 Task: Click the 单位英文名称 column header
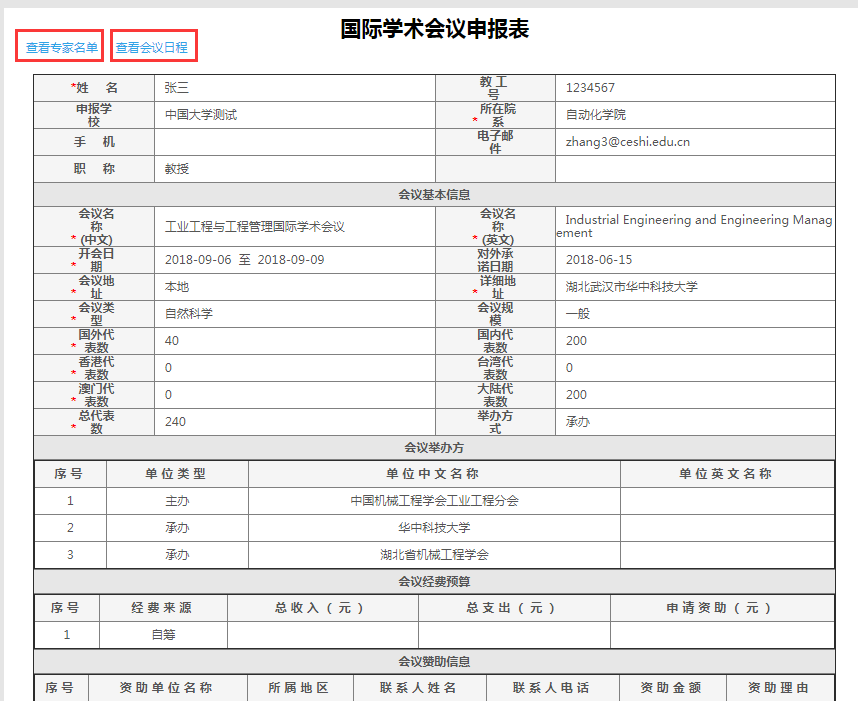[x=726, y=474]
